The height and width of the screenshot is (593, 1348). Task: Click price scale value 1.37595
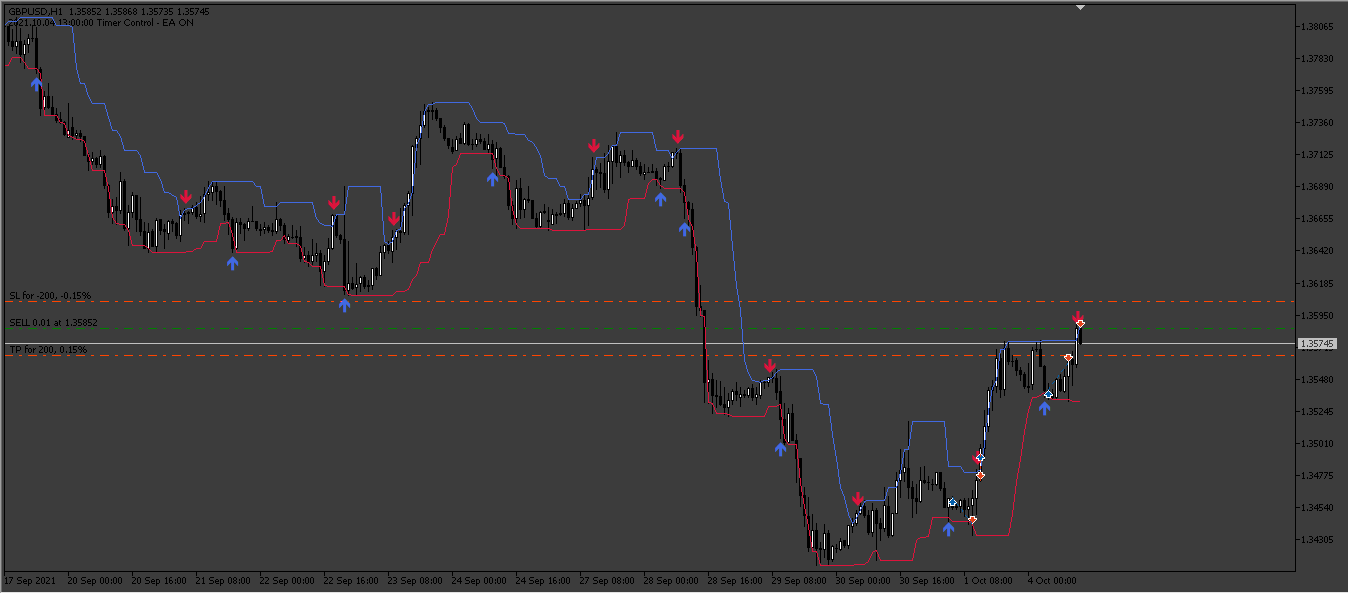(1316, 91)
